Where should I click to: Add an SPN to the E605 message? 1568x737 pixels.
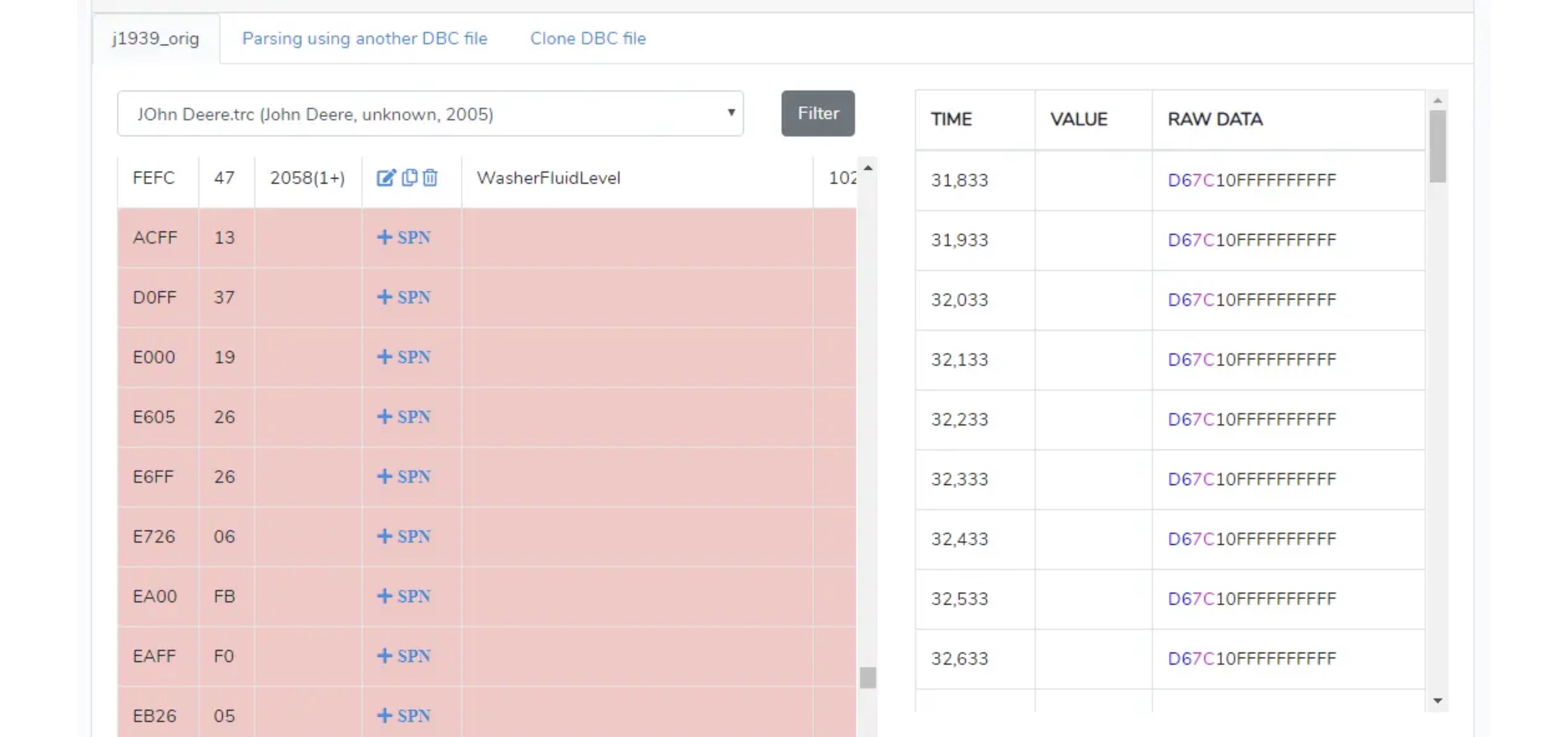tap(404, 417)
